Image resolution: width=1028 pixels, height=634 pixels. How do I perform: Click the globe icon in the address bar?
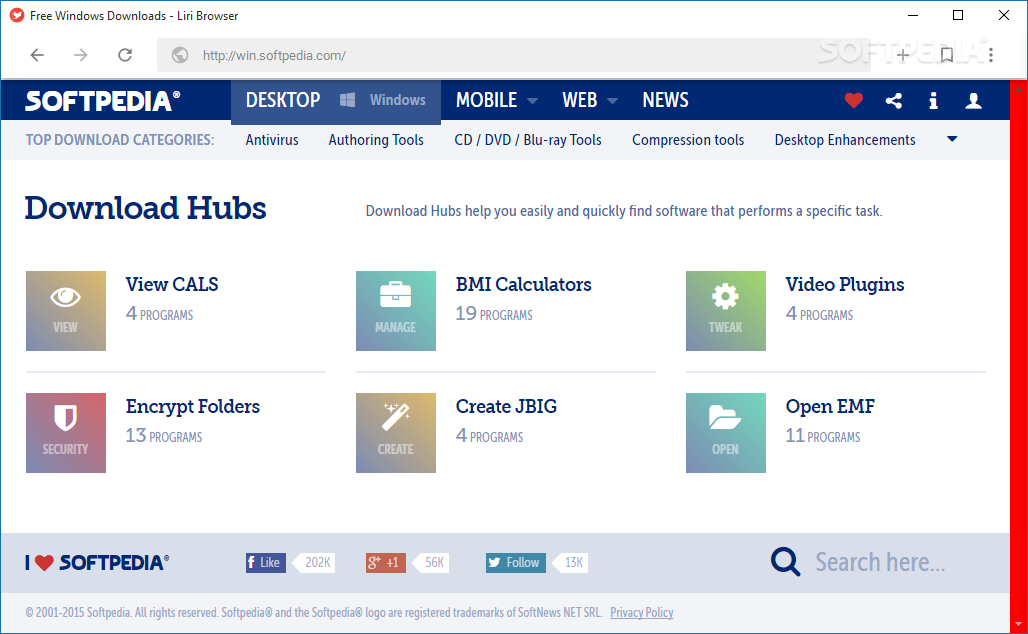pyautogui.click(x=180, y=55)
